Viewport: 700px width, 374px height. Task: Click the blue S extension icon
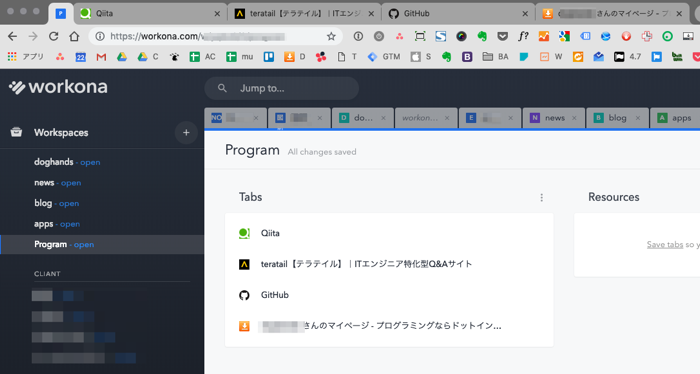point(441,37)
